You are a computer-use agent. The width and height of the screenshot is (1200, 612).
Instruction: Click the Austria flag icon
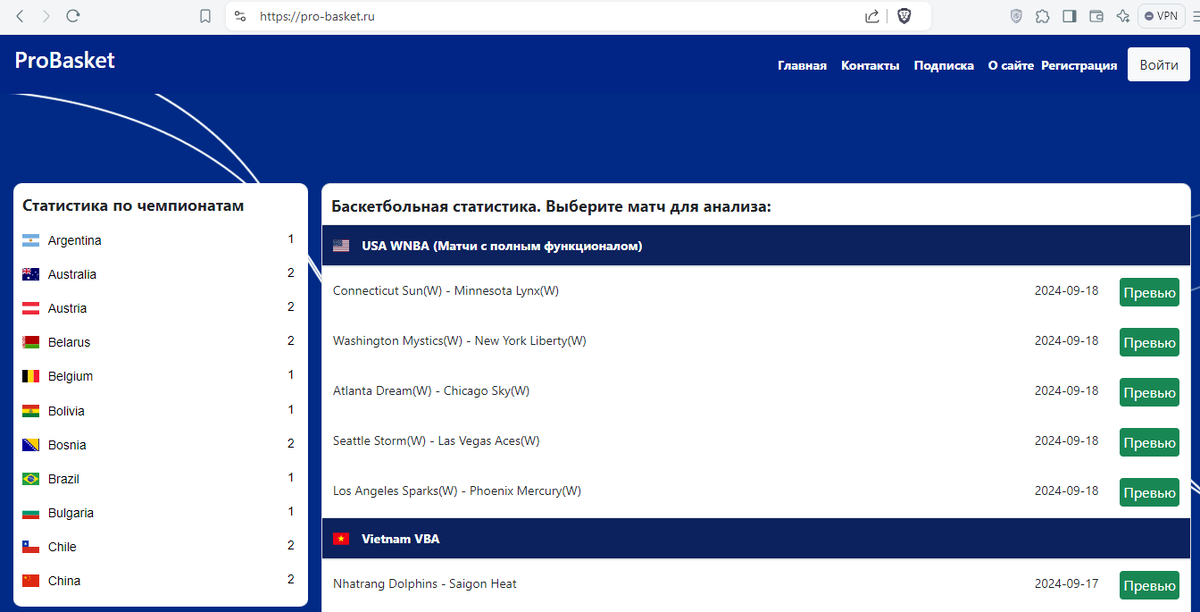(x=30, y=309)
